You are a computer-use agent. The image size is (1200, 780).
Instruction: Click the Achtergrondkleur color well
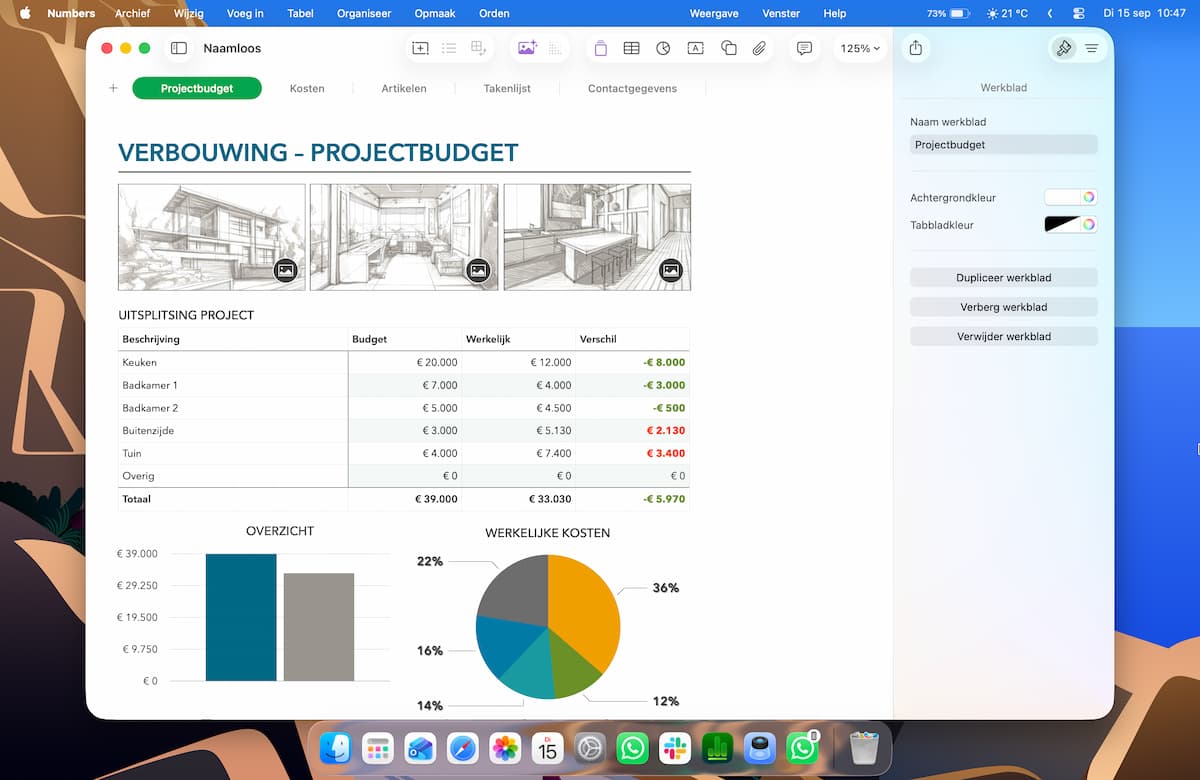click(1063, 197)
